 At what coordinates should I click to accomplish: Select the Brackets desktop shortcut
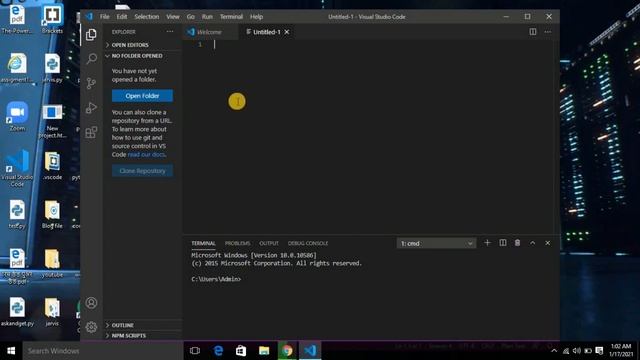[x=52, y=19]
